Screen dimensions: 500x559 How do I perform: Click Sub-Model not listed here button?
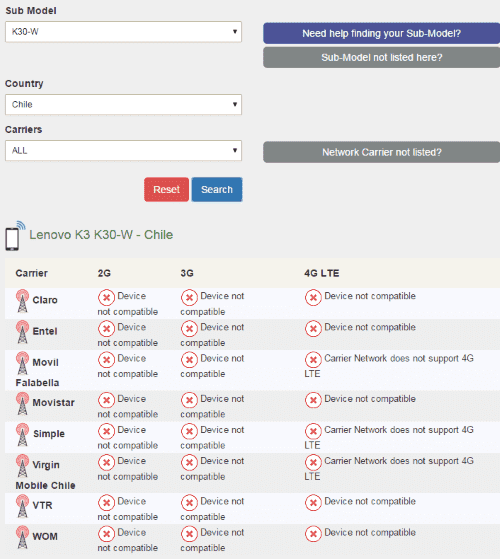tap(381, 57)
